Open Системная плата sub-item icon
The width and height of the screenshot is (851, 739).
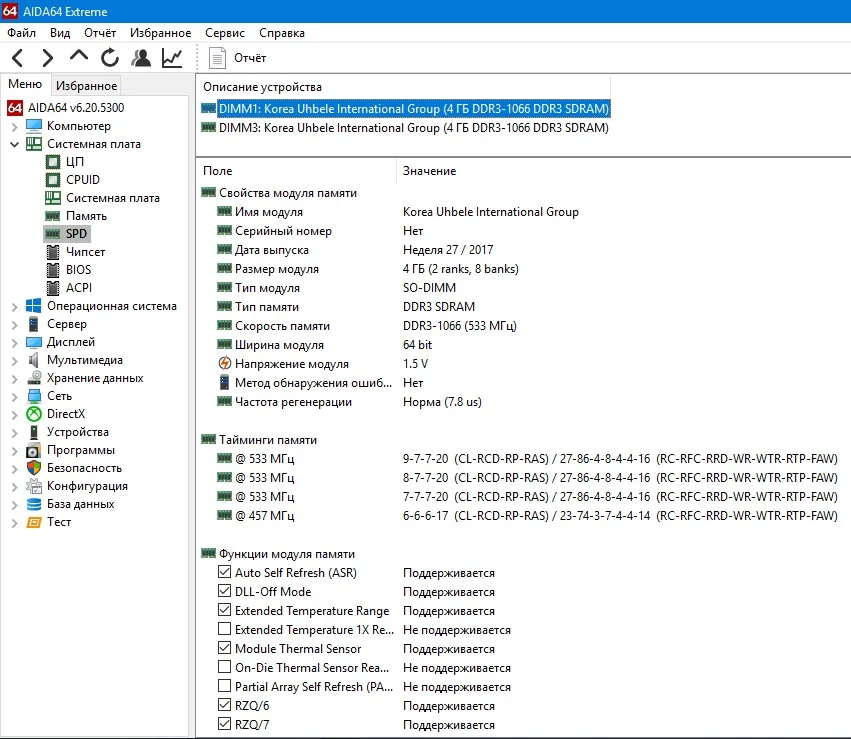pos(53,198)
